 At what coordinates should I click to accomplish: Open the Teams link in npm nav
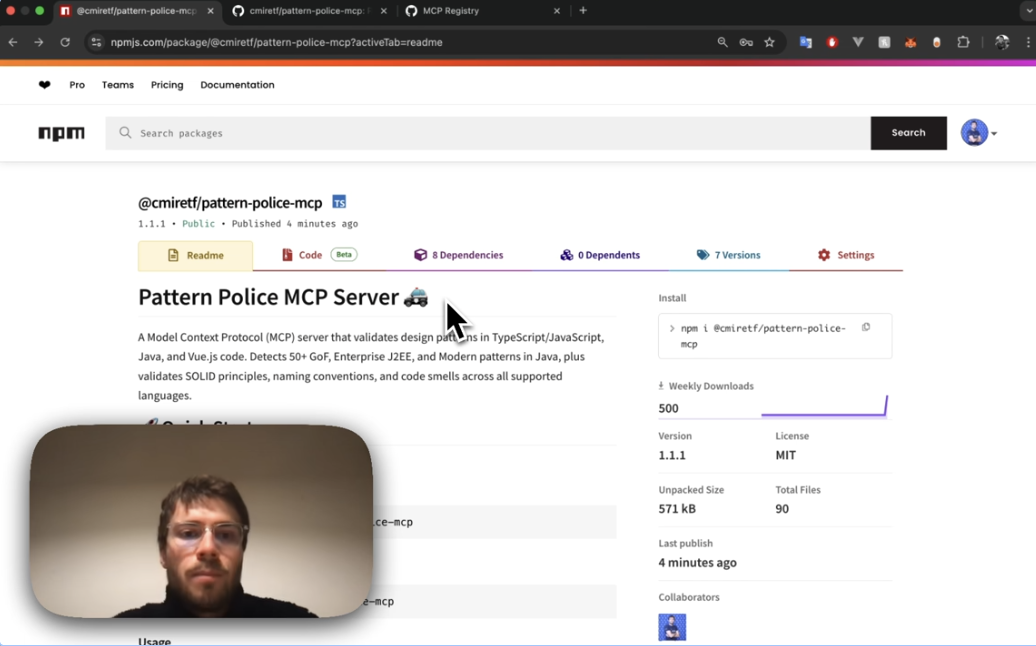click(118, 85)
